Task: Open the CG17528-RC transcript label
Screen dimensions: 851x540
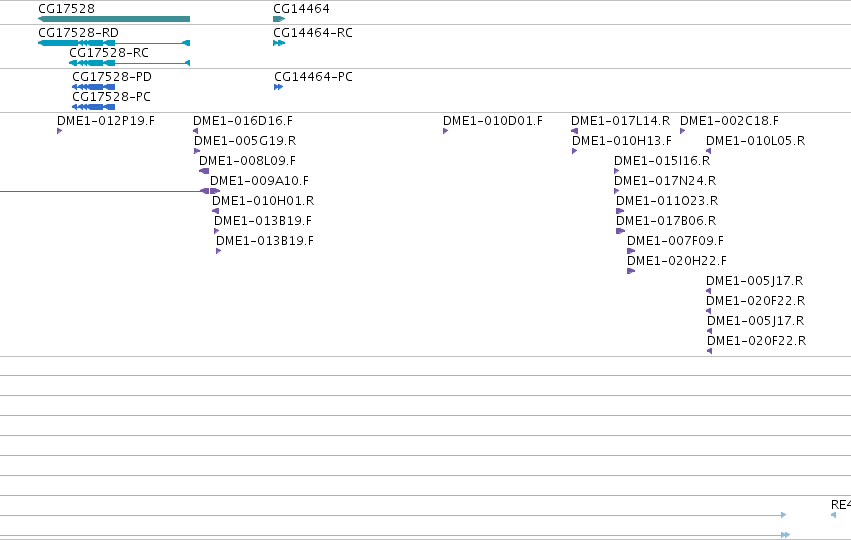Action: [109, 53]
